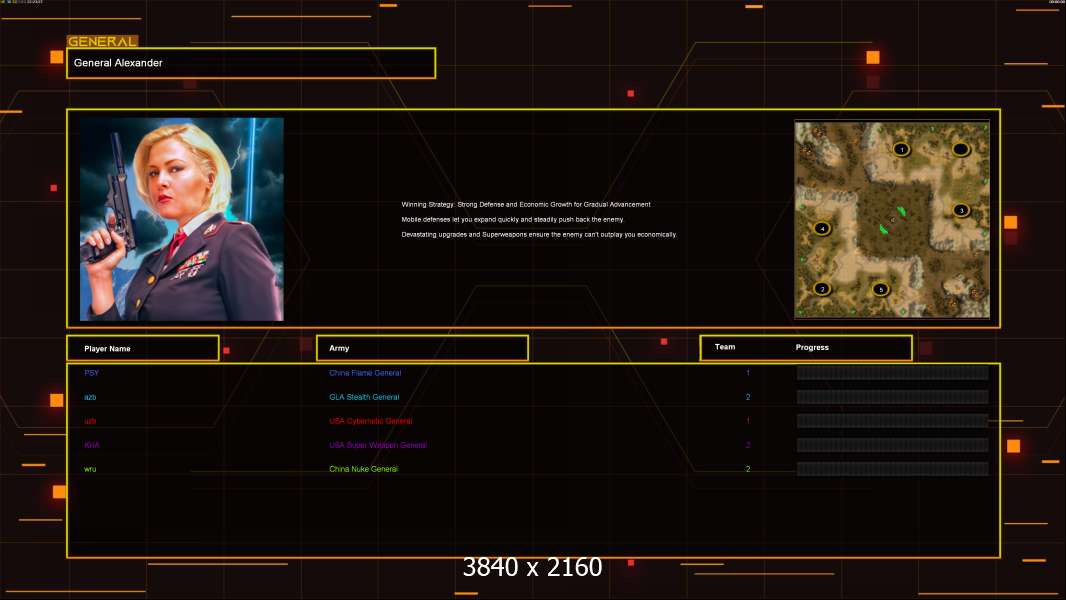This screenshot has width=1066, height=600.
Task: Click USA Cybernetic General army entry
Action: [371, 421]
